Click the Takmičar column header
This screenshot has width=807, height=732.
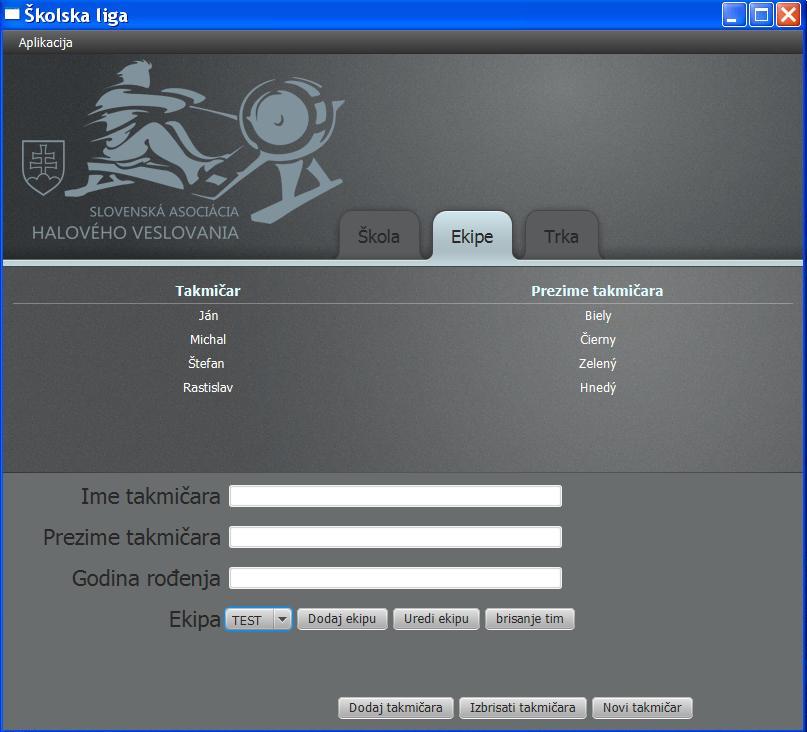208,291
